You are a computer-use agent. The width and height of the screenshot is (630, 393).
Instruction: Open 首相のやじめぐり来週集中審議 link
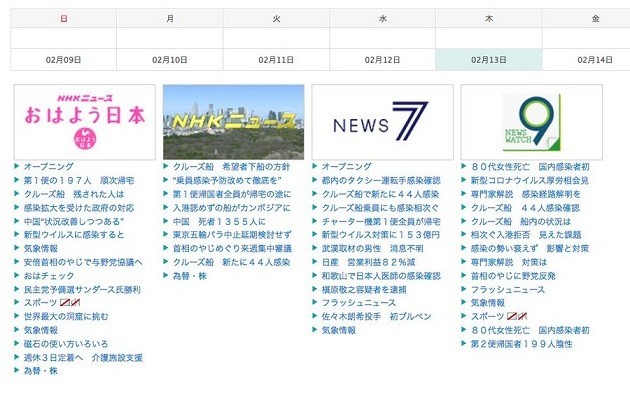point(232,249)
